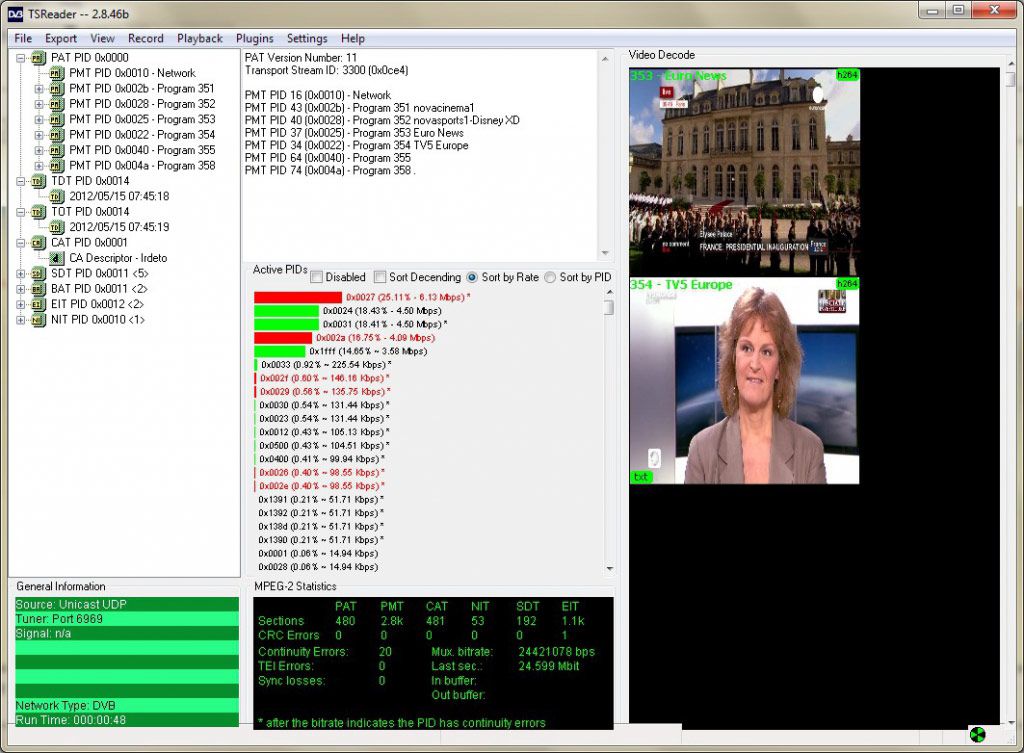Click the icon beside PMT PID 0x002b Program 351
Screen dimensions: 1024x753
[x=57, y=89]
